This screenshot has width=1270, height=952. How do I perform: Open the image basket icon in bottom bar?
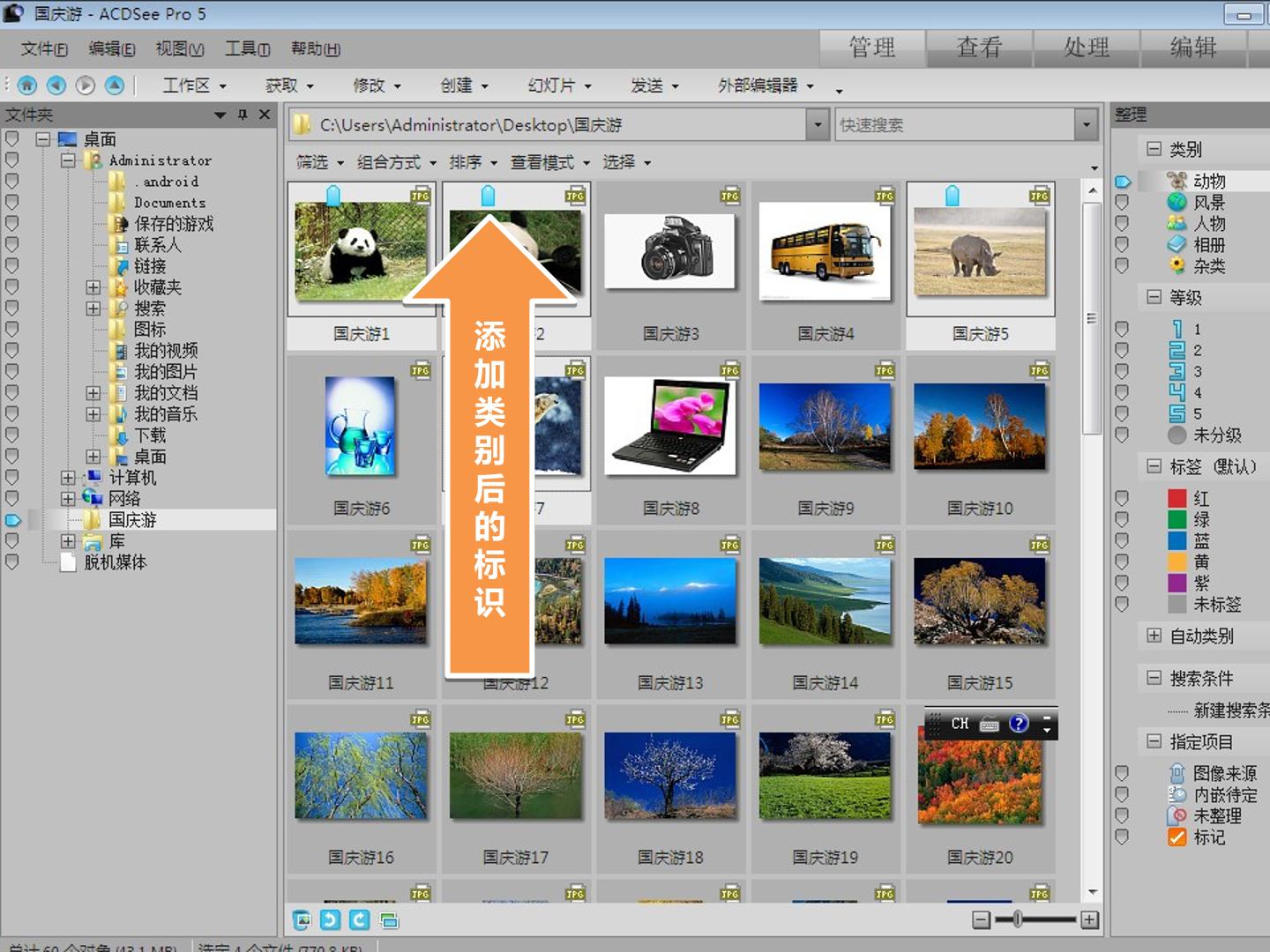click(x=302, y=920)
